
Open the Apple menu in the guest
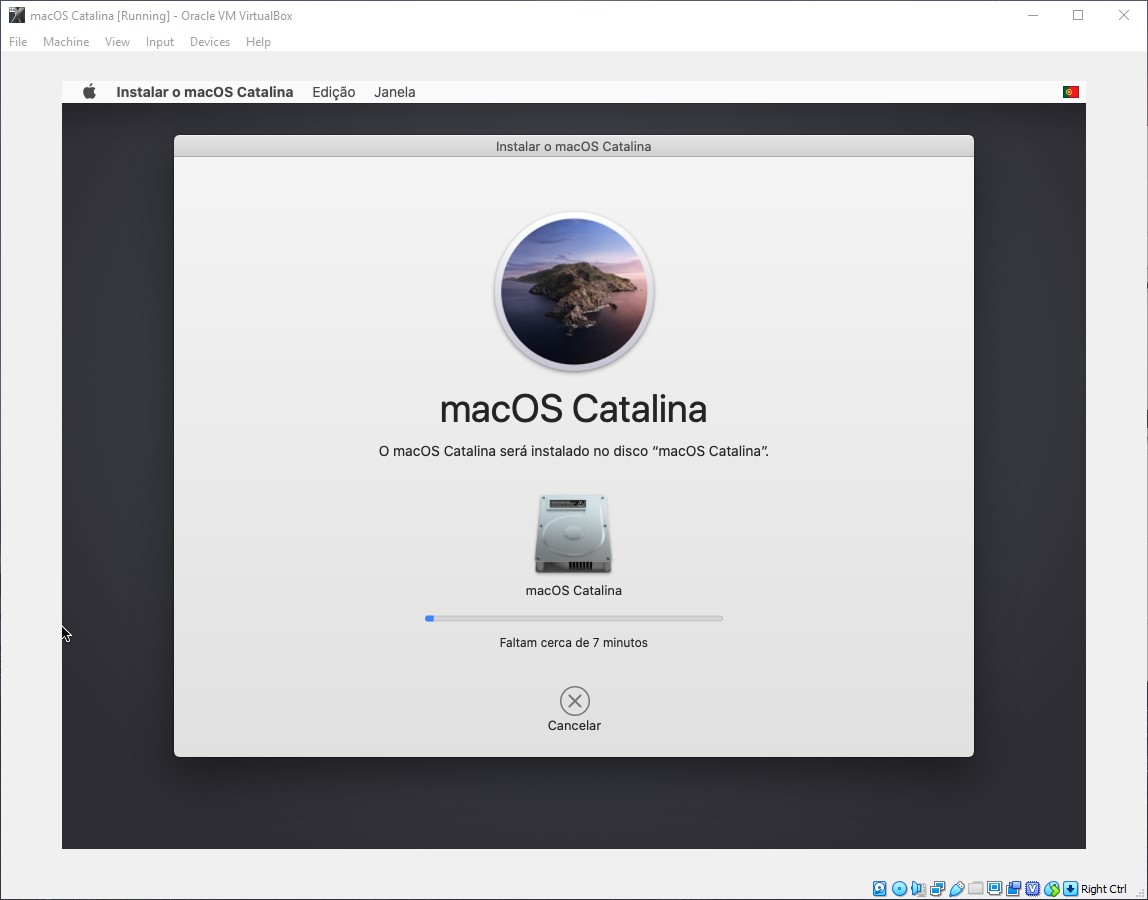89,92
